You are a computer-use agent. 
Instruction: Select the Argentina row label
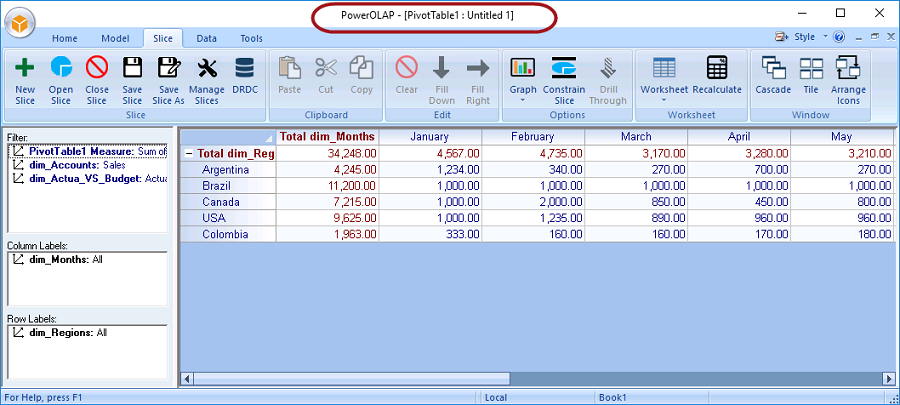[x=228, y=170]
